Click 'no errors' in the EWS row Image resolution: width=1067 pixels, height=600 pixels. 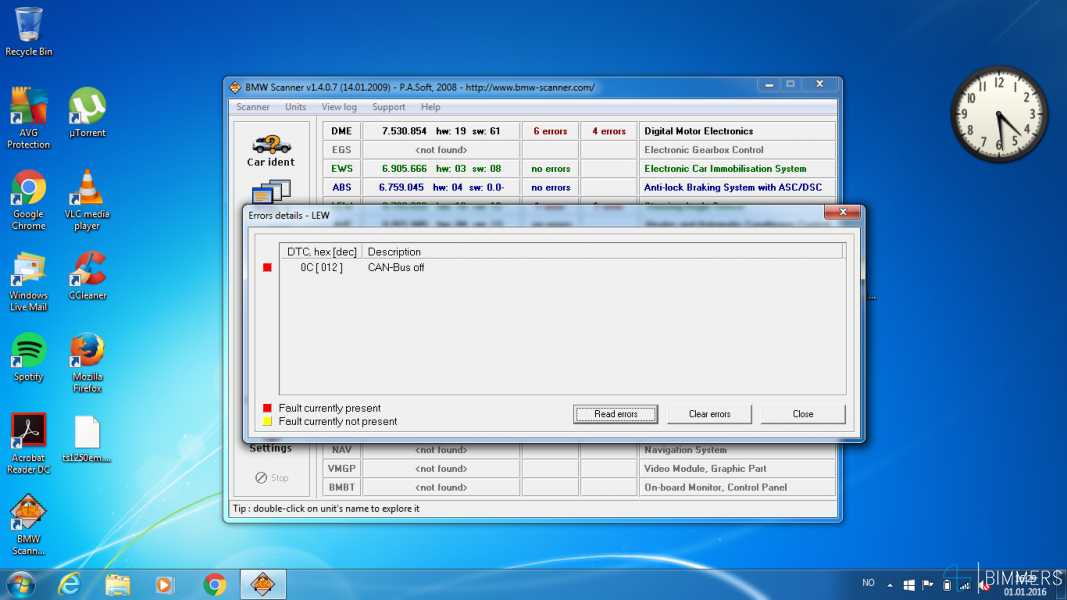550,169
